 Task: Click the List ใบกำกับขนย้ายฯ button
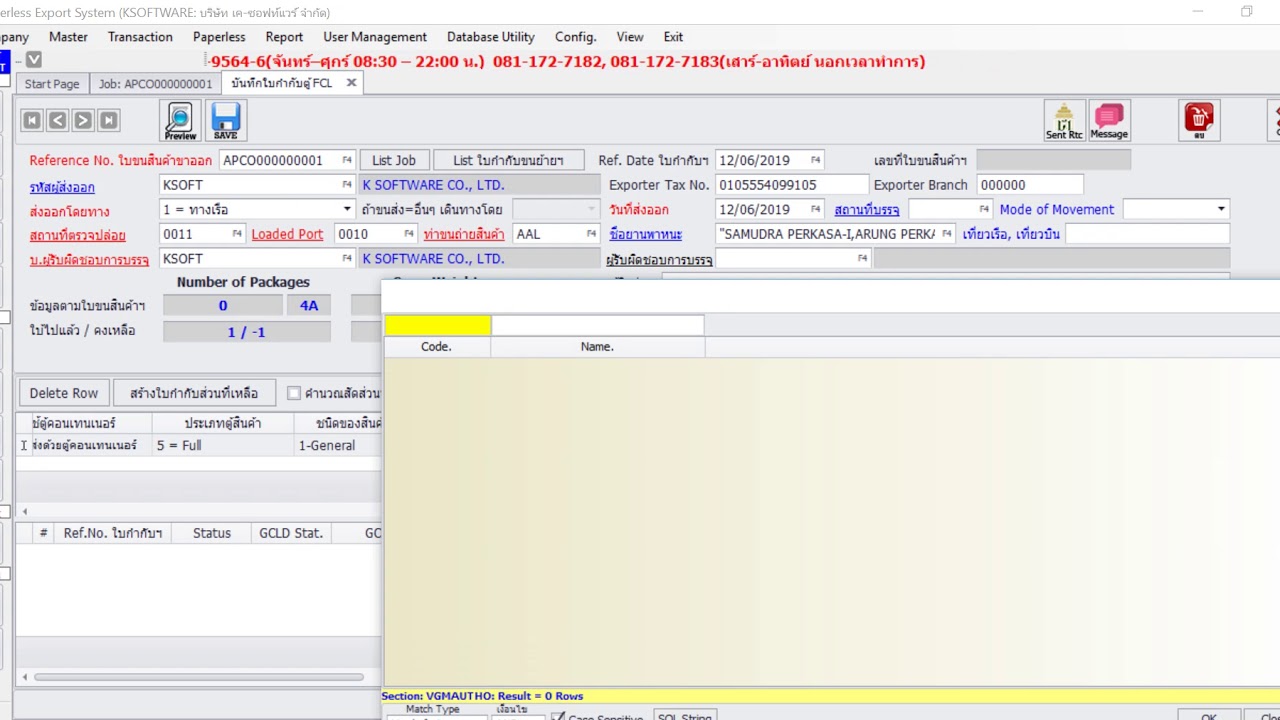tap(508, 160)
